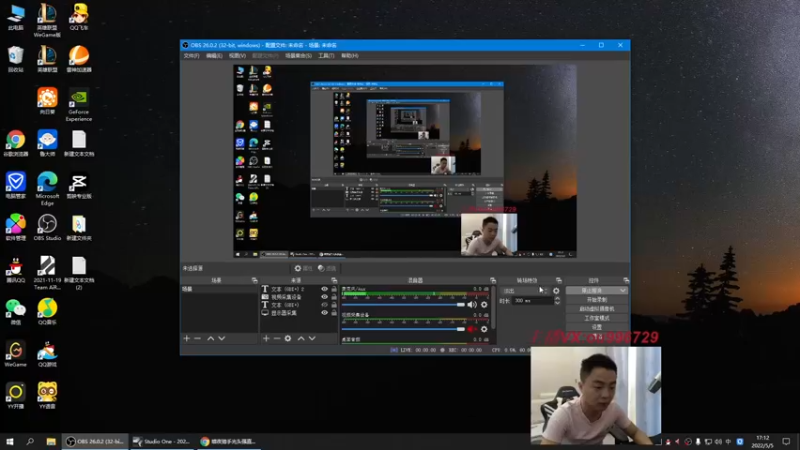Toggle visibility of the 视频采集设备 source

[324, 297]
